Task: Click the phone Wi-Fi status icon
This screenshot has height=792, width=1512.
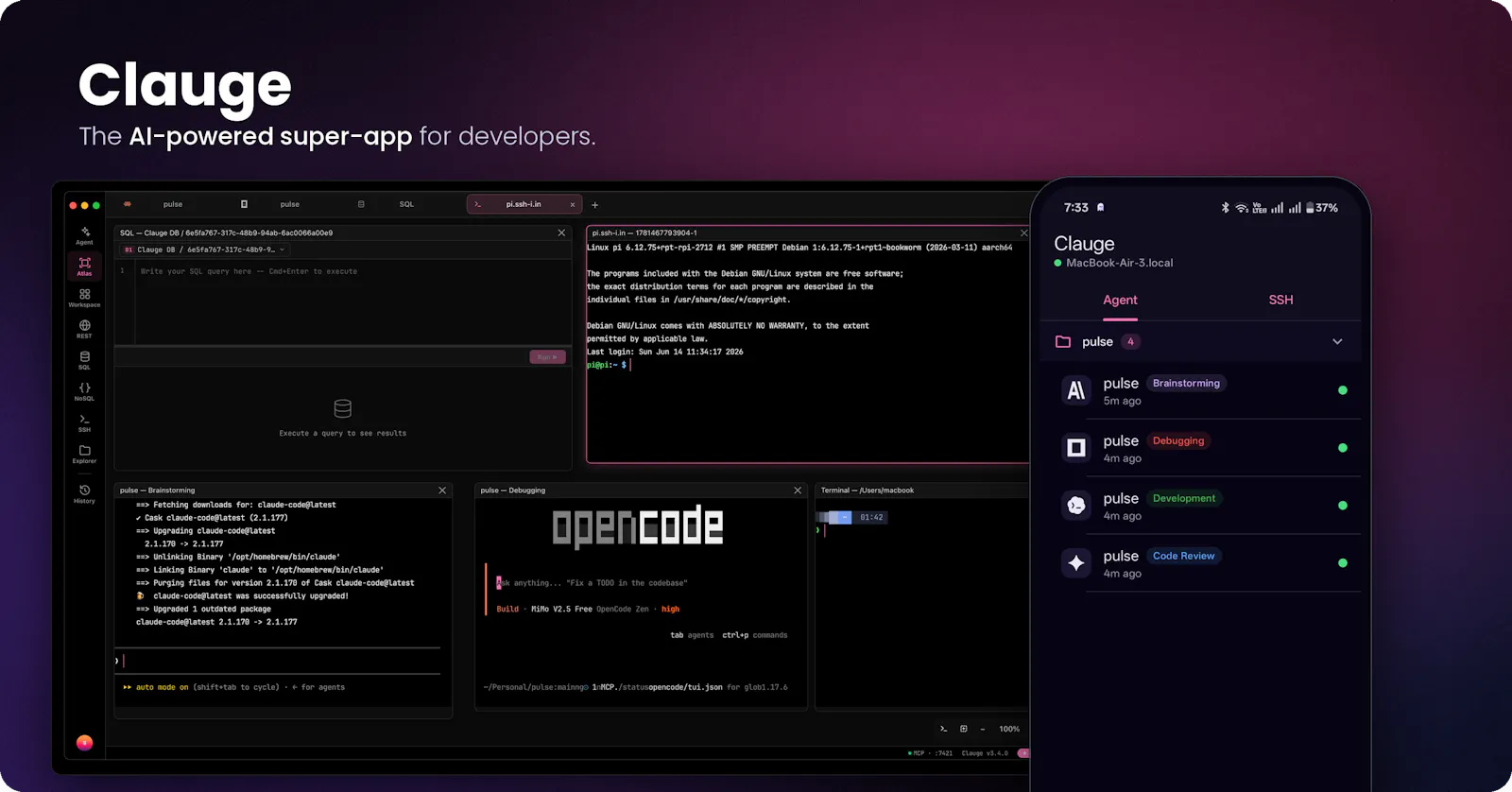Action: [1241, 208]
